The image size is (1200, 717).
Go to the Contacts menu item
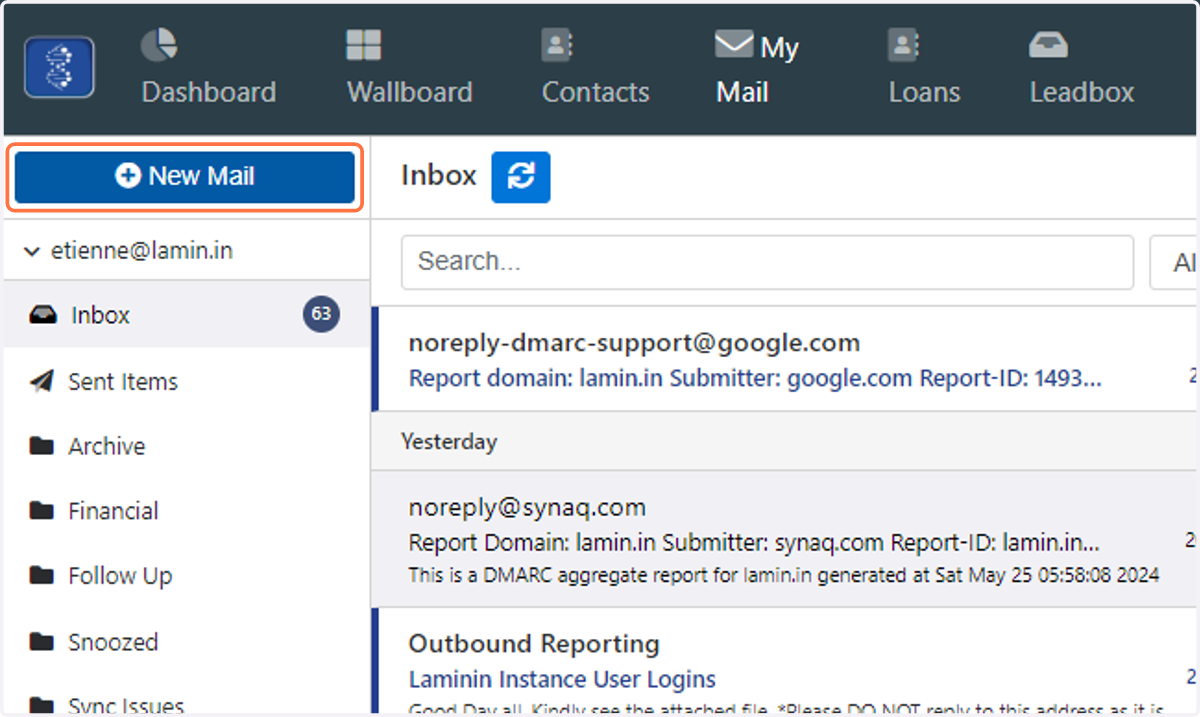click(x=596, y=92)
